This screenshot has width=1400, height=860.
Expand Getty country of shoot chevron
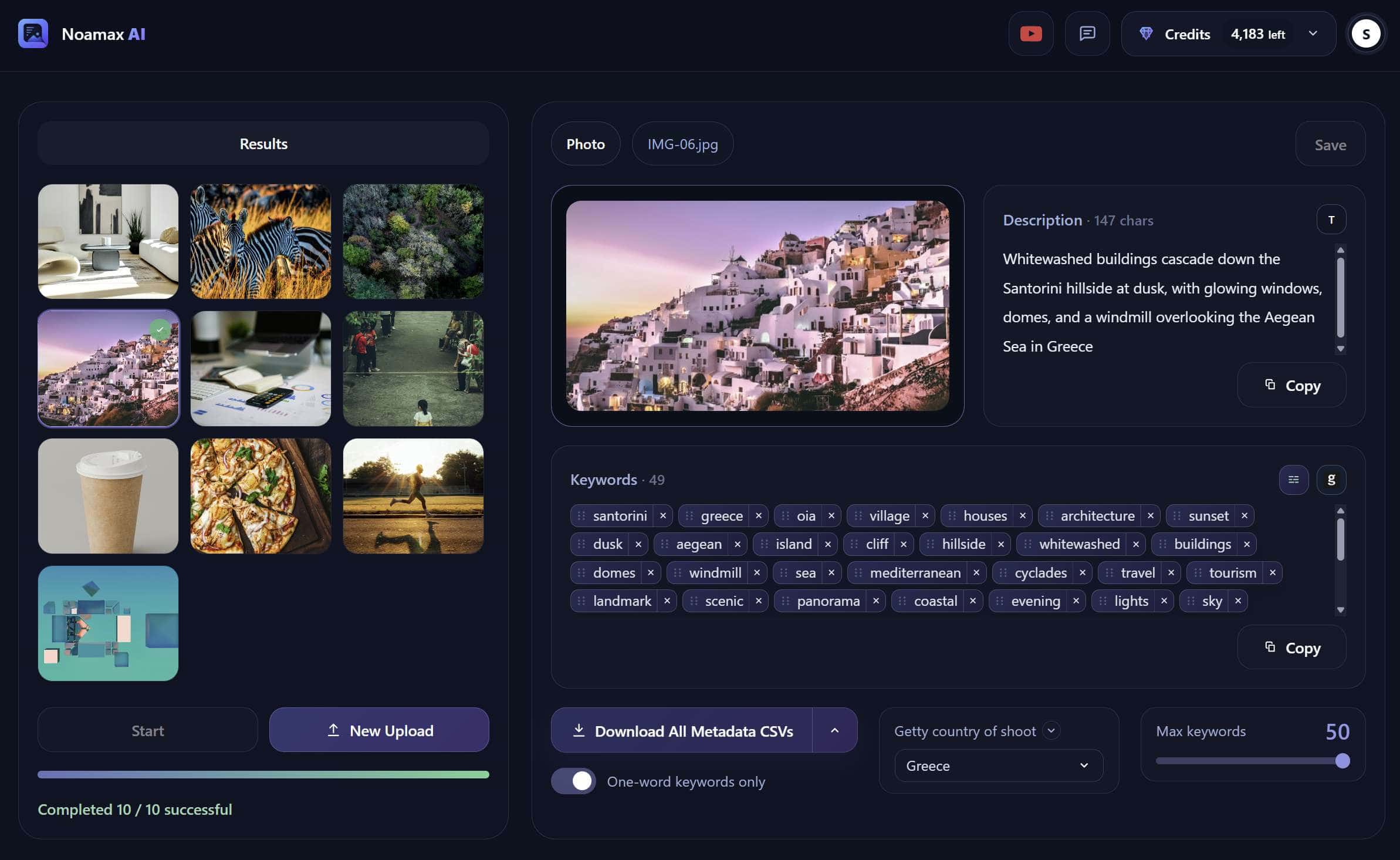(1051, 731)
